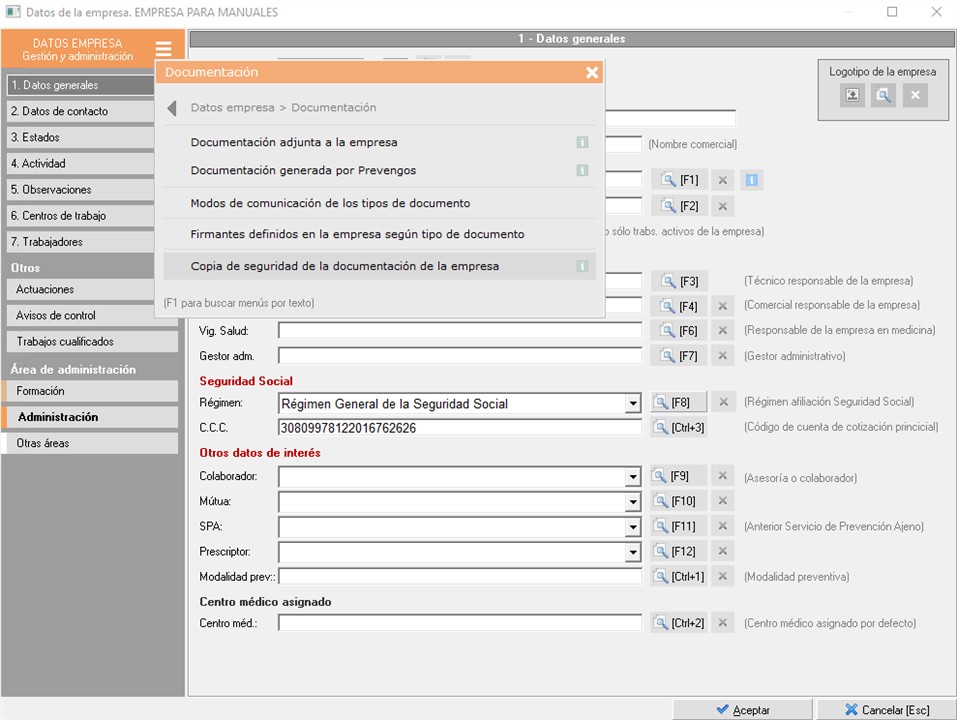
Task: Remove the company logo with the X icon
Action: 913,95
